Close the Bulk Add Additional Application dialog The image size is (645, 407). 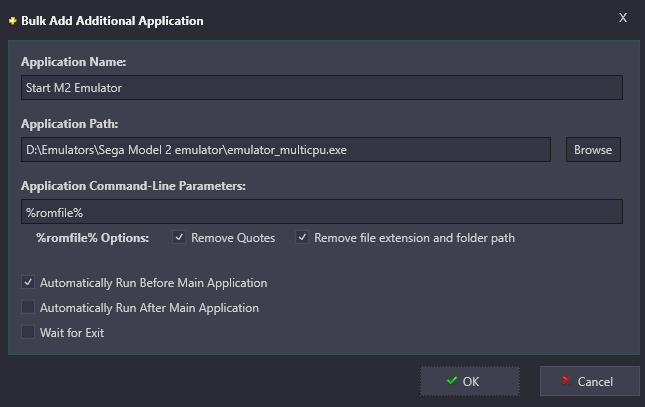pos(623,18)
